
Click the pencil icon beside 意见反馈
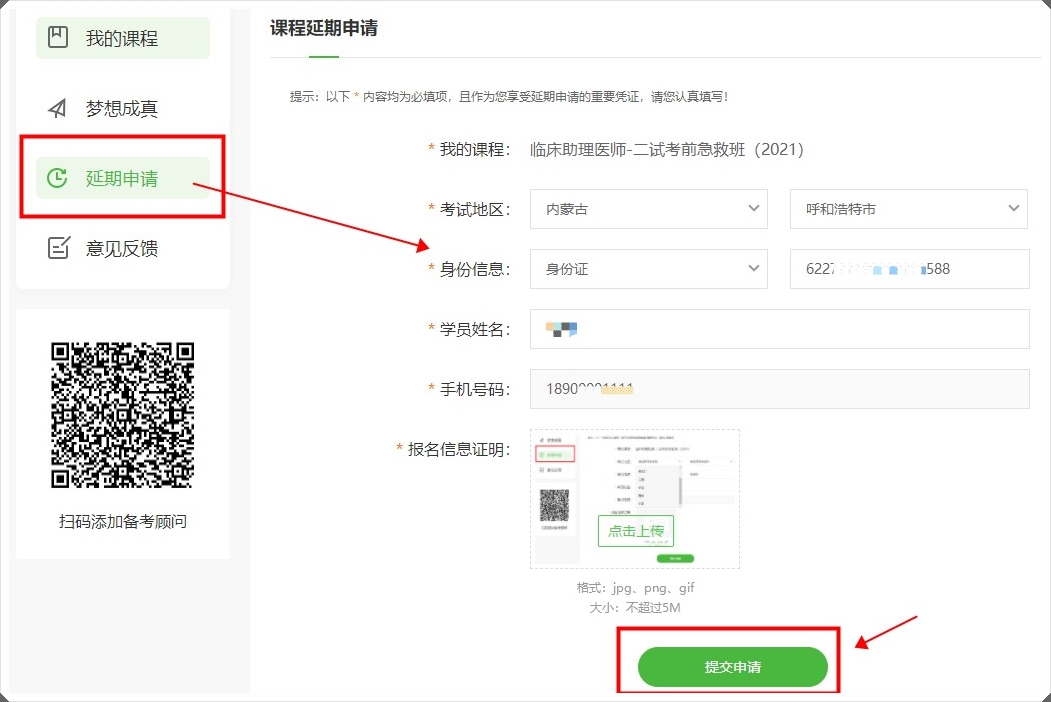[x=58, y=248]
